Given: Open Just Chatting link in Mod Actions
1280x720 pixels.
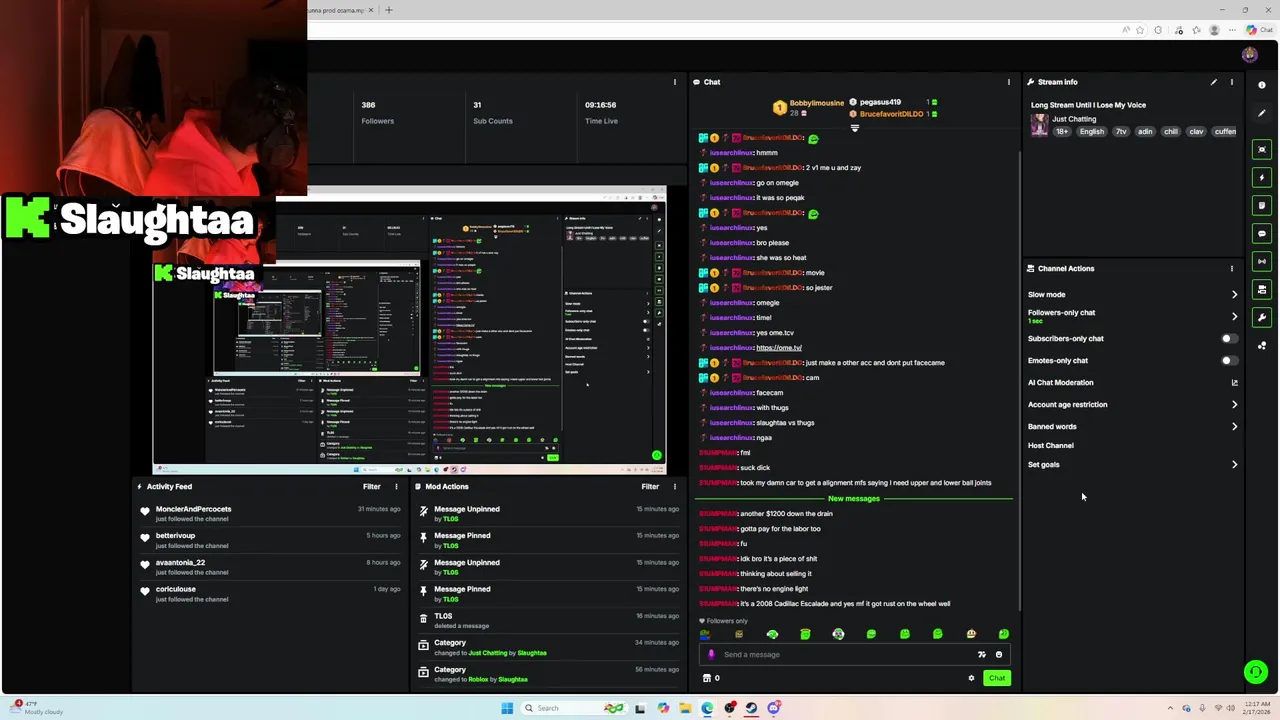Looking at the screenshot, I should click(488, 653).
